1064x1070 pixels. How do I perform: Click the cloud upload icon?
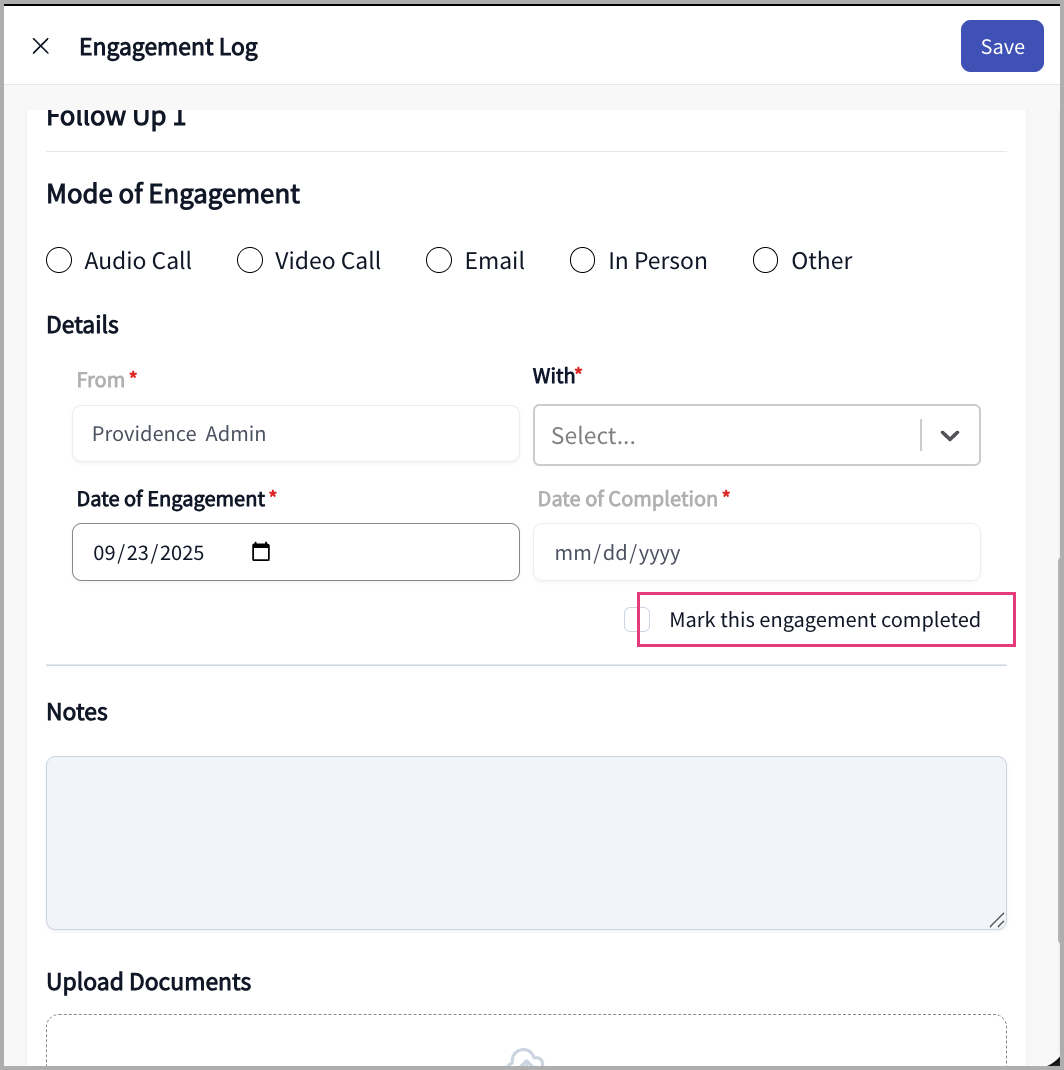[526, 1059]
